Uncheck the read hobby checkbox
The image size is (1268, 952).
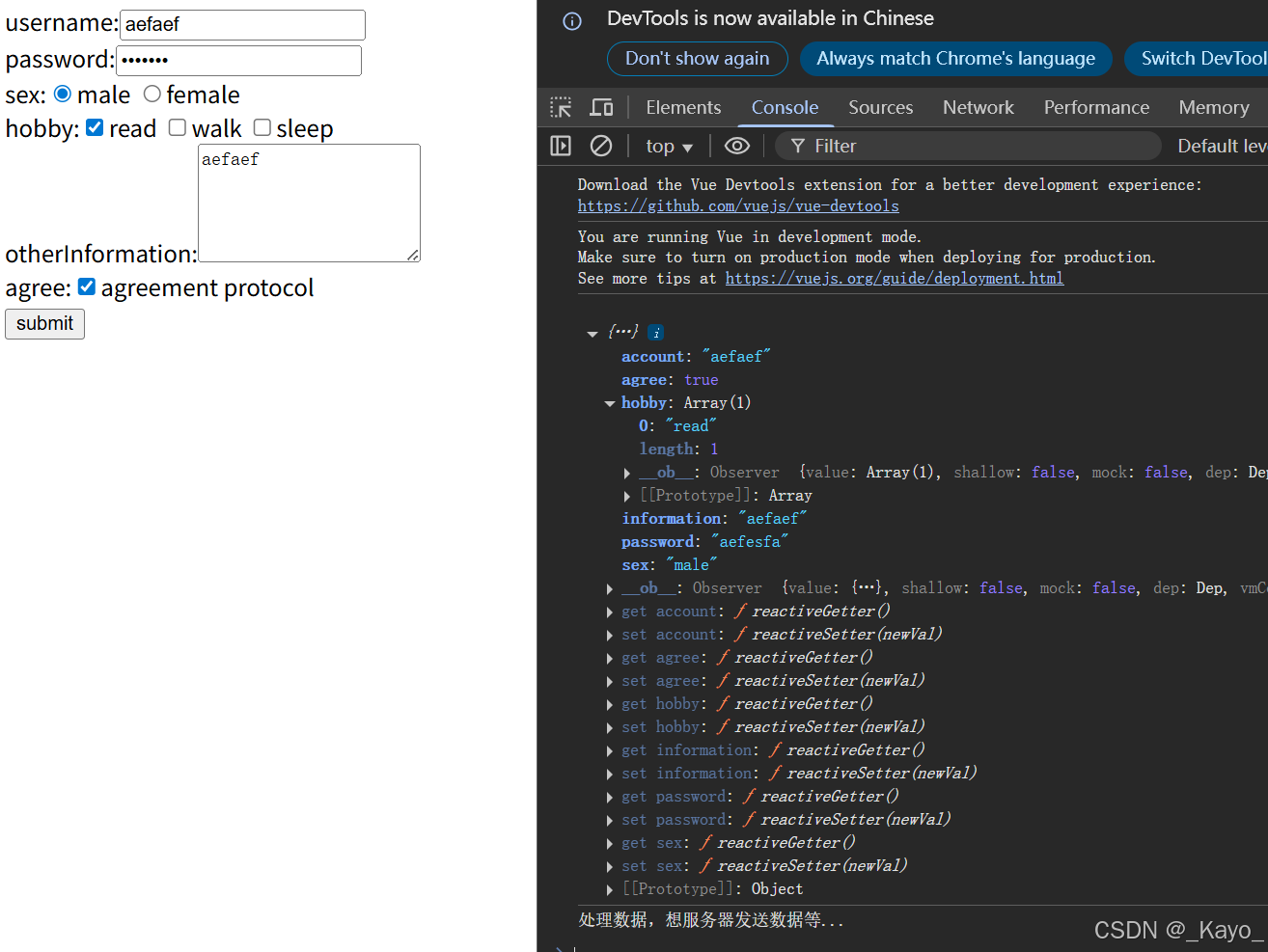coord(95,127)
